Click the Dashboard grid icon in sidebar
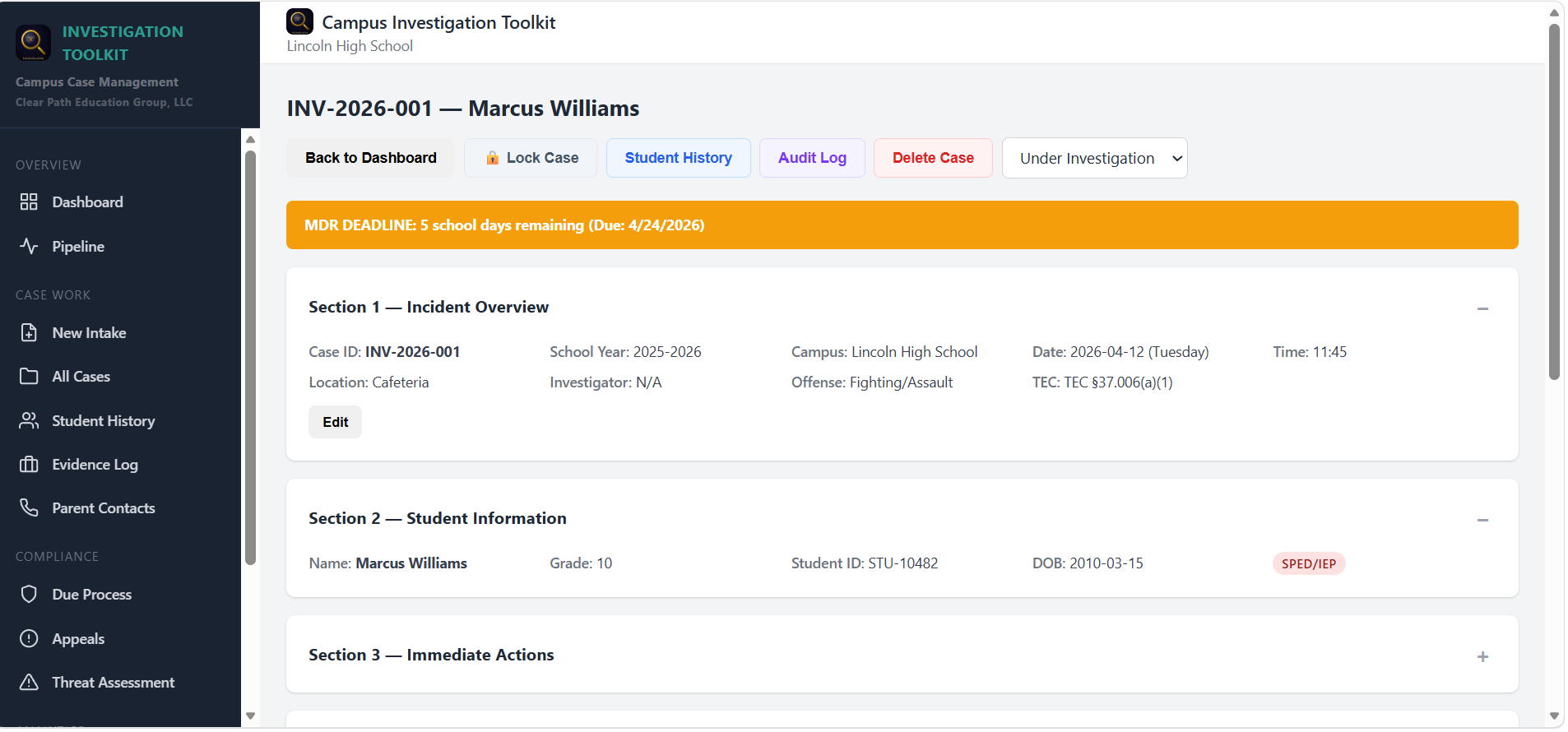The height and width of the screenshot is (732, 1568). click(29, 202)
